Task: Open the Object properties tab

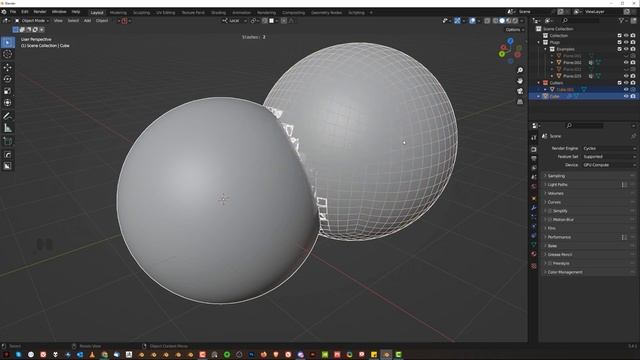Action: pyautogui.click(x=534, y=198)
